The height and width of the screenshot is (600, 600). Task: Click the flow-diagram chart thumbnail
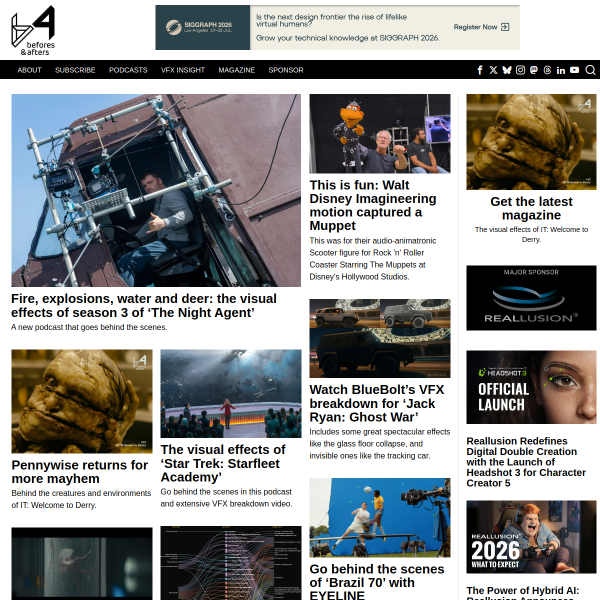(x=231, y=563)
